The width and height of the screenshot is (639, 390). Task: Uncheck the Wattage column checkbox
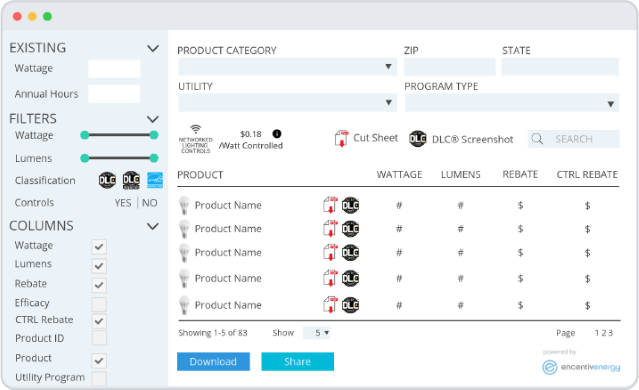coord(99,247)
